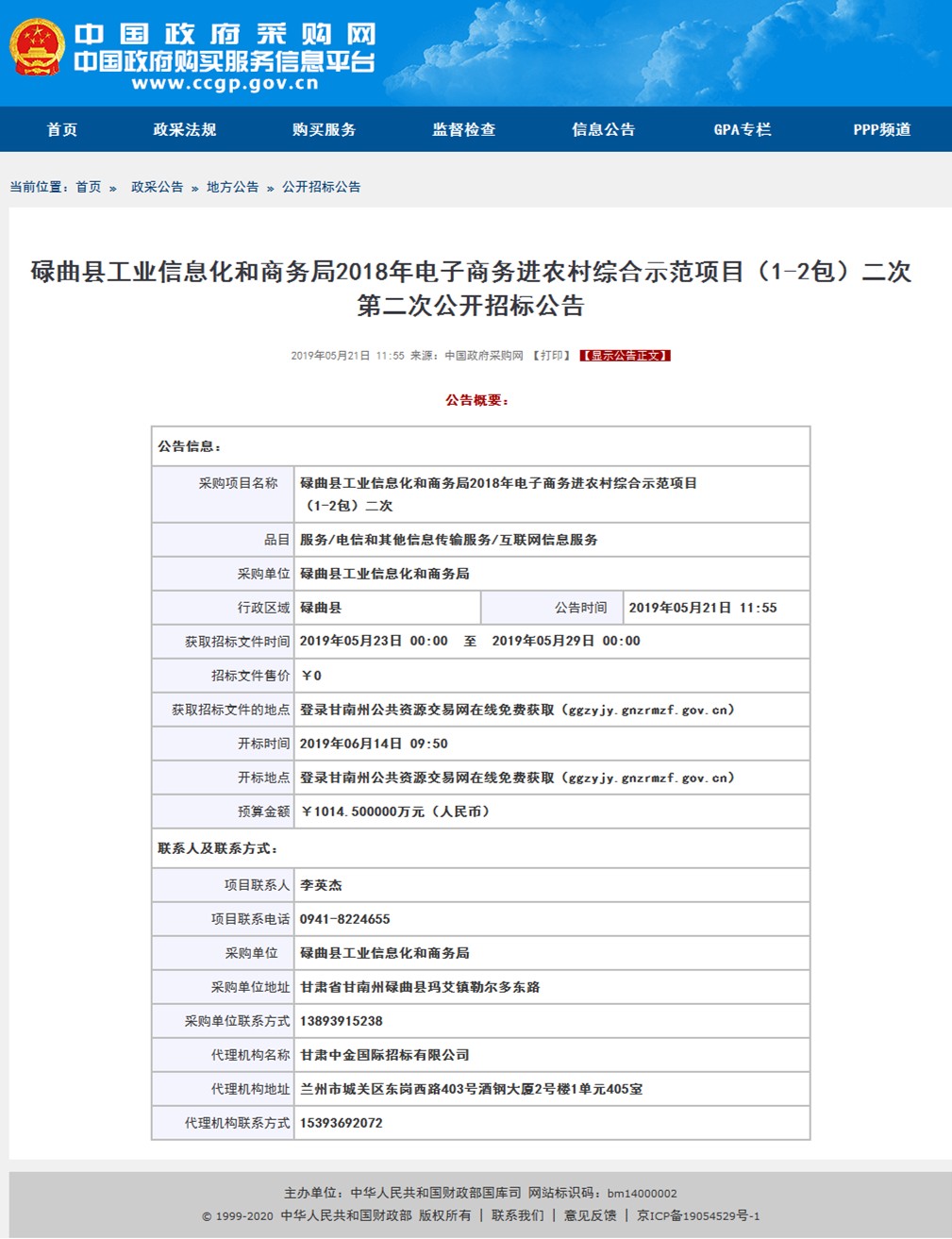Click the 开标地点 value text

(x=517, y=778)
